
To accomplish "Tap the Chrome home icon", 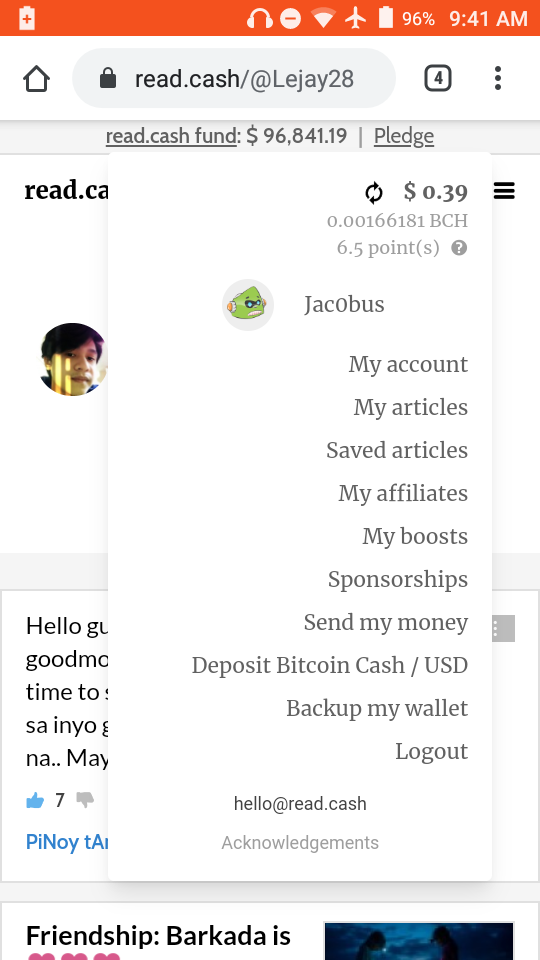I will (36, 78).
